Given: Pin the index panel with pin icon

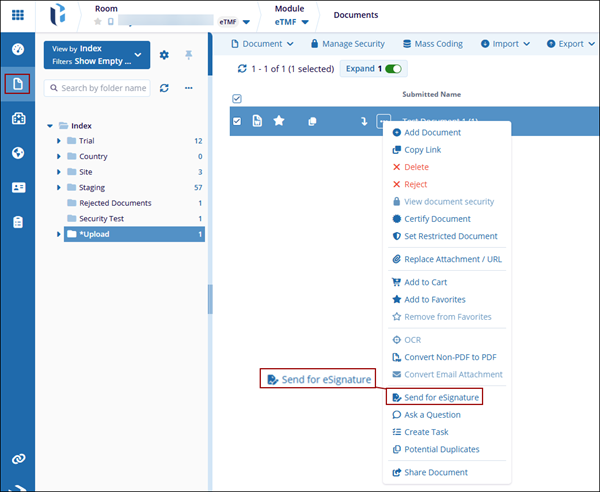Looking at the screenshot, I should pyautogui.click(x=189, y=55).
